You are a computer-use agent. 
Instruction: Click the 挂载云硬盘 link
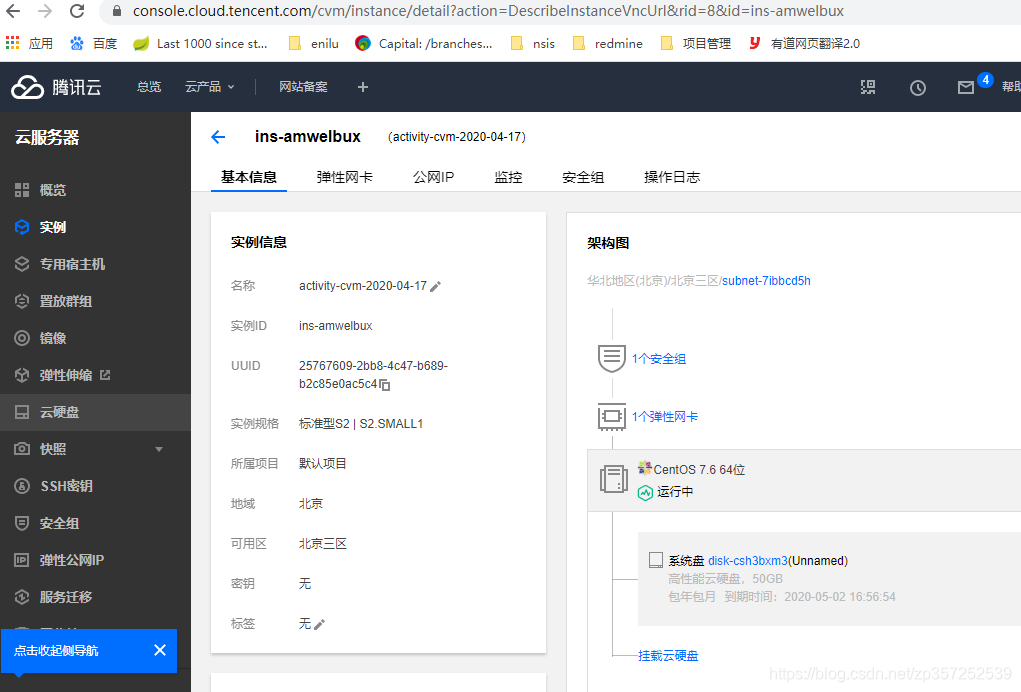668,656
